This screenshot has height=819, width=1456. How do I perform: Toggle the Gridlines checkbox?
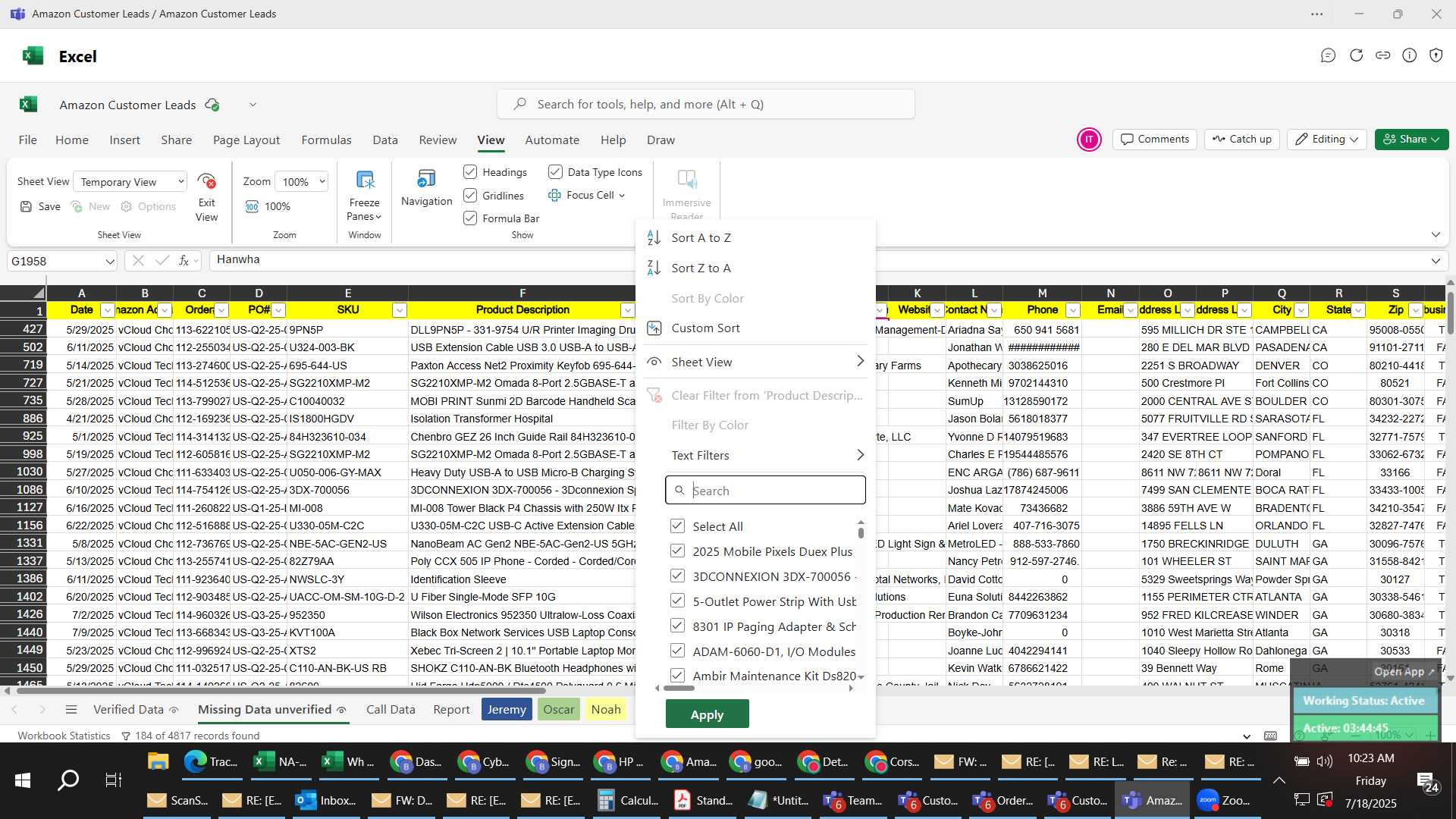click(470, 195)
